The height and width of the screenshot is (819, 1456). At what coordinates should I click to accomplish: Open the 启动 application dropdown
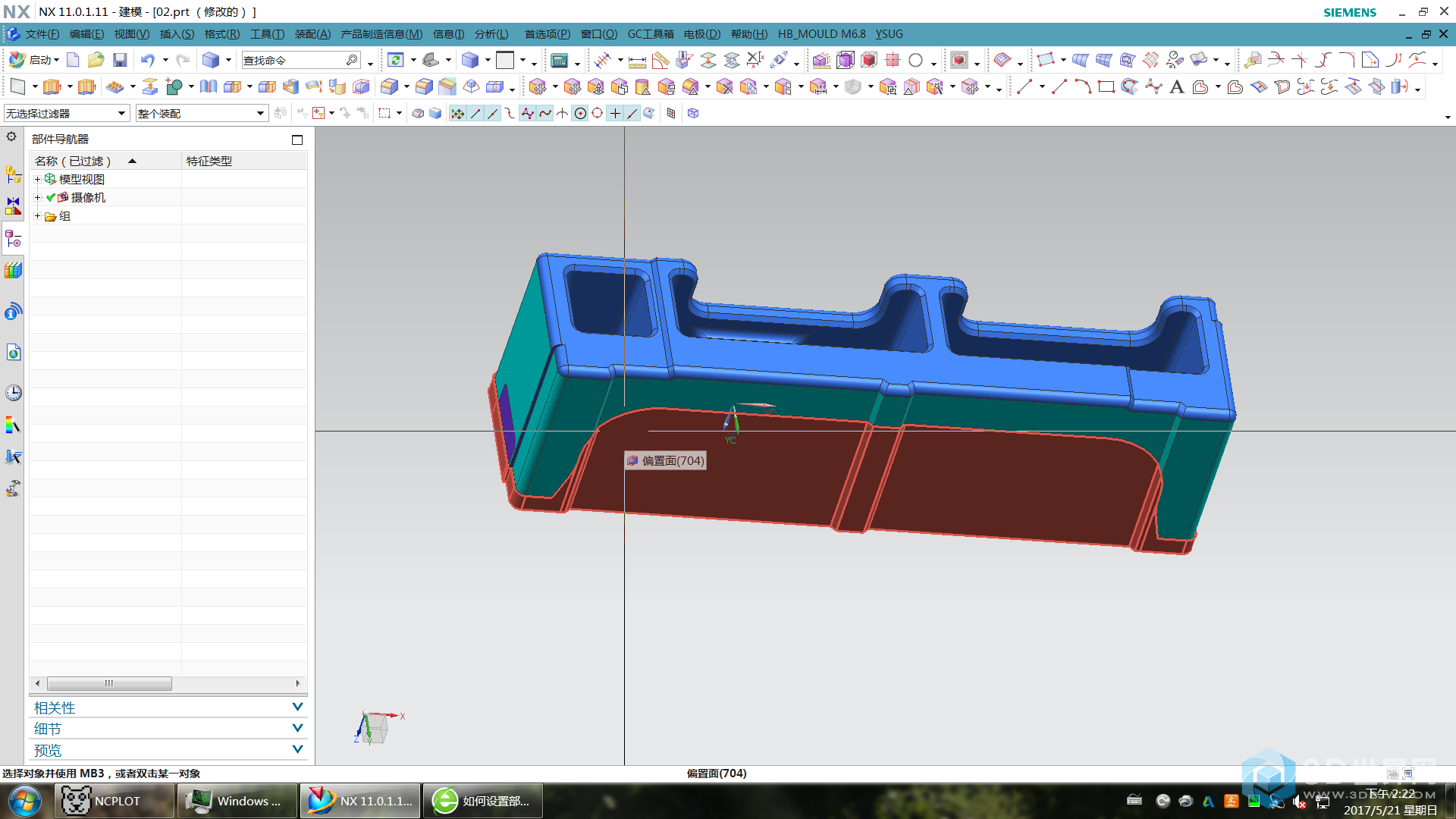tap(34, 60)
